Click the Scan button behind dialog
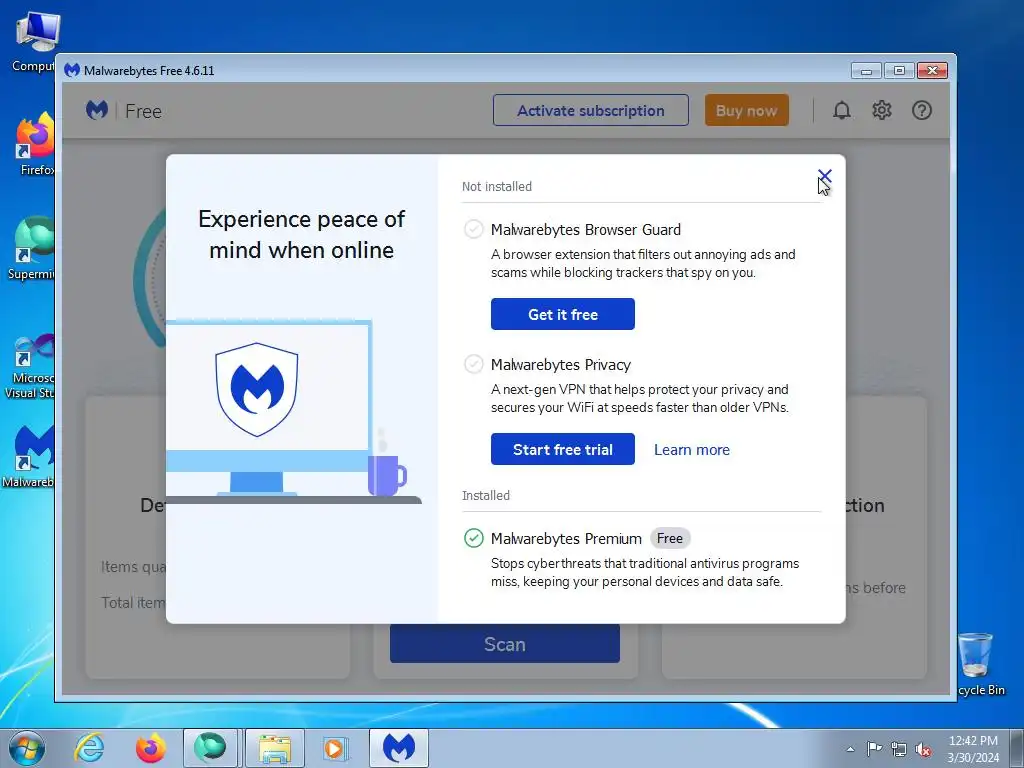 pos(504,644)
